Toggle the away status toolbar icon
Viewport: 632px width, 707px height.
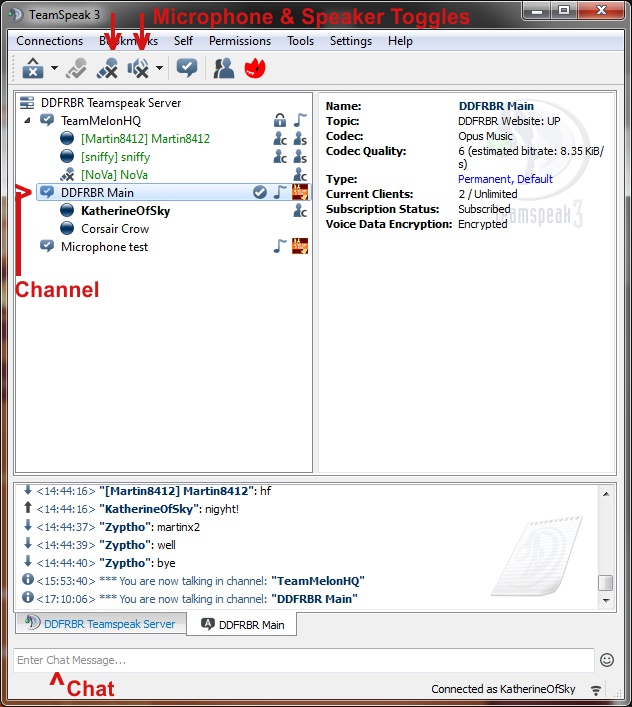point(76,68)
